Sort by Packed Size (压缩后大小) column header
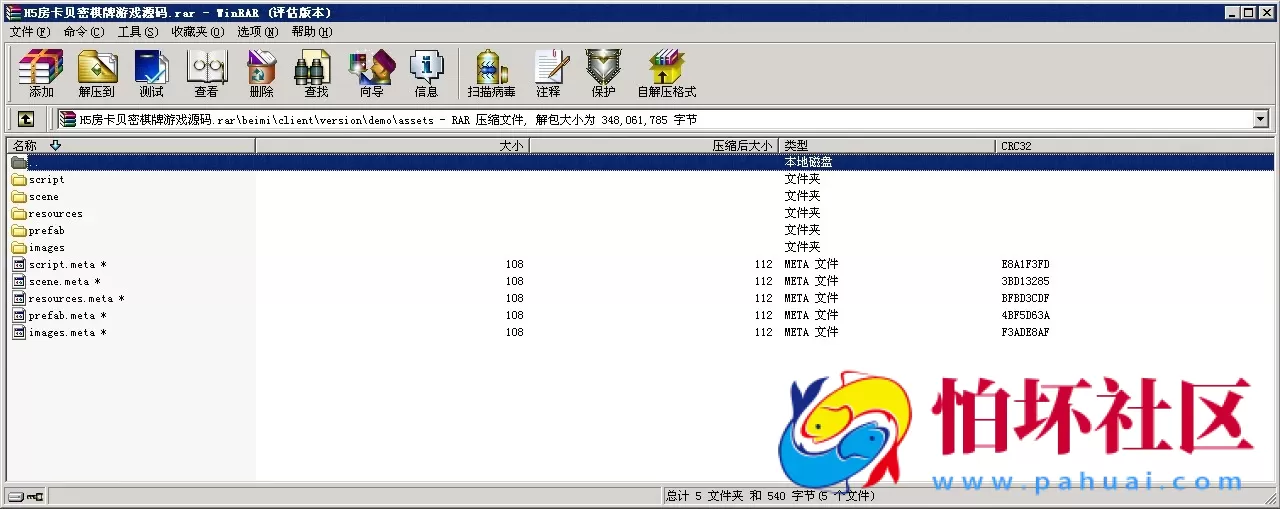Image resolution: width=1280 pixels, height=509 pixels. [x=654, y=146]
